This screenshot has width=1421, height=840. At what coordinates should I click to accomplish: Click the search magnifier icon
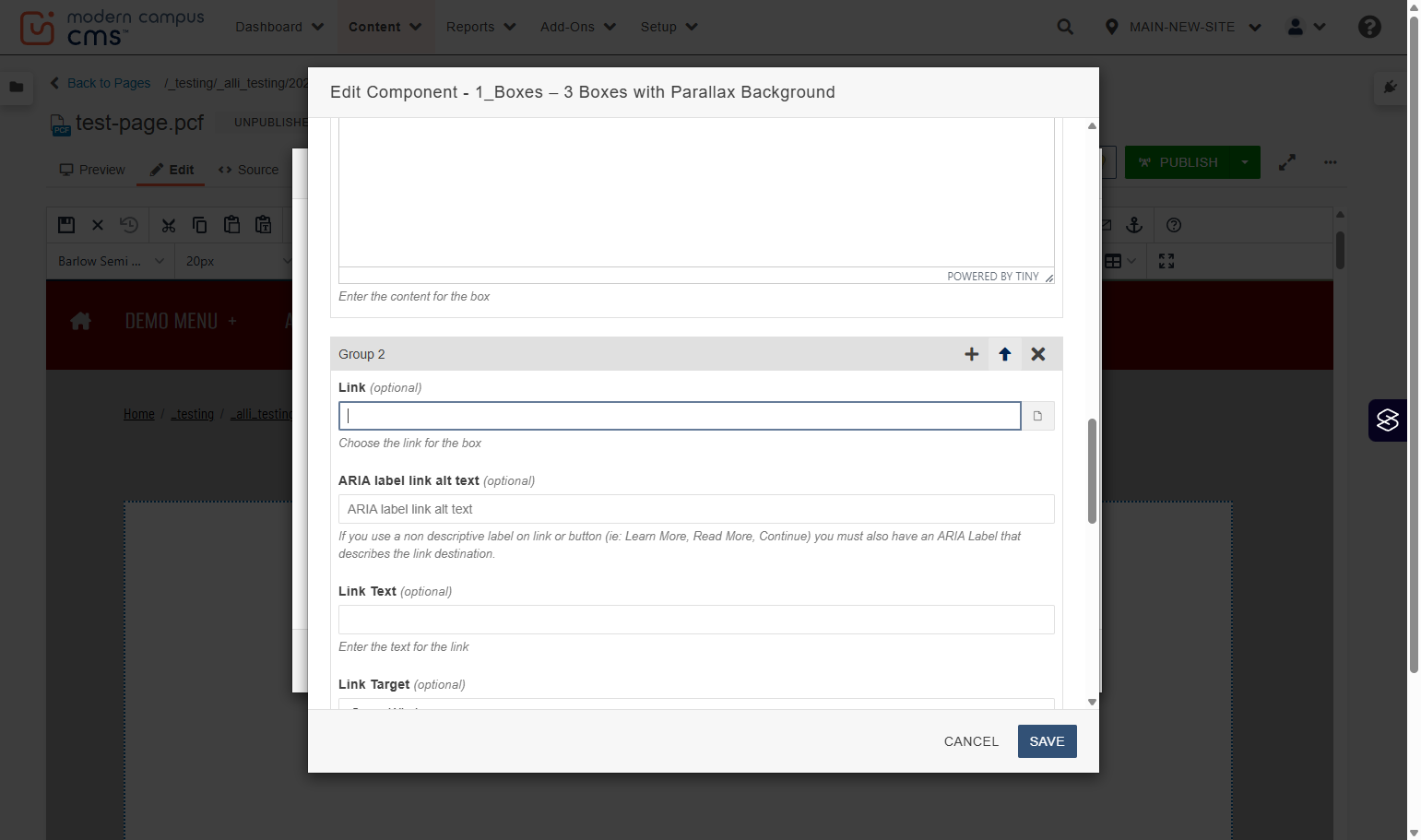point(1065,27)
